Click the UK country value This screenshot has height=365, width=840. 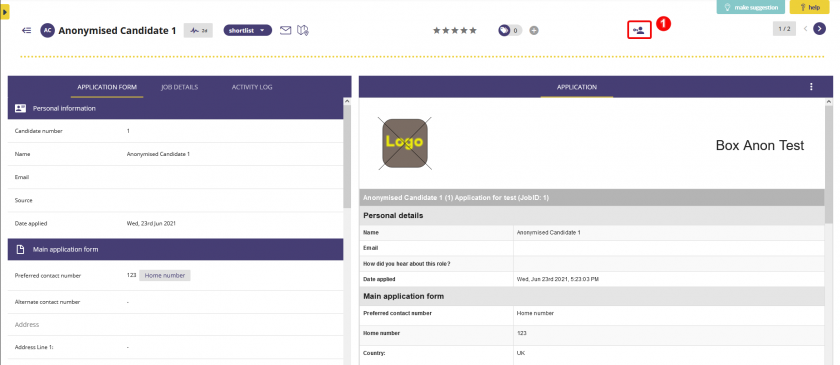(x=521, y=353)
